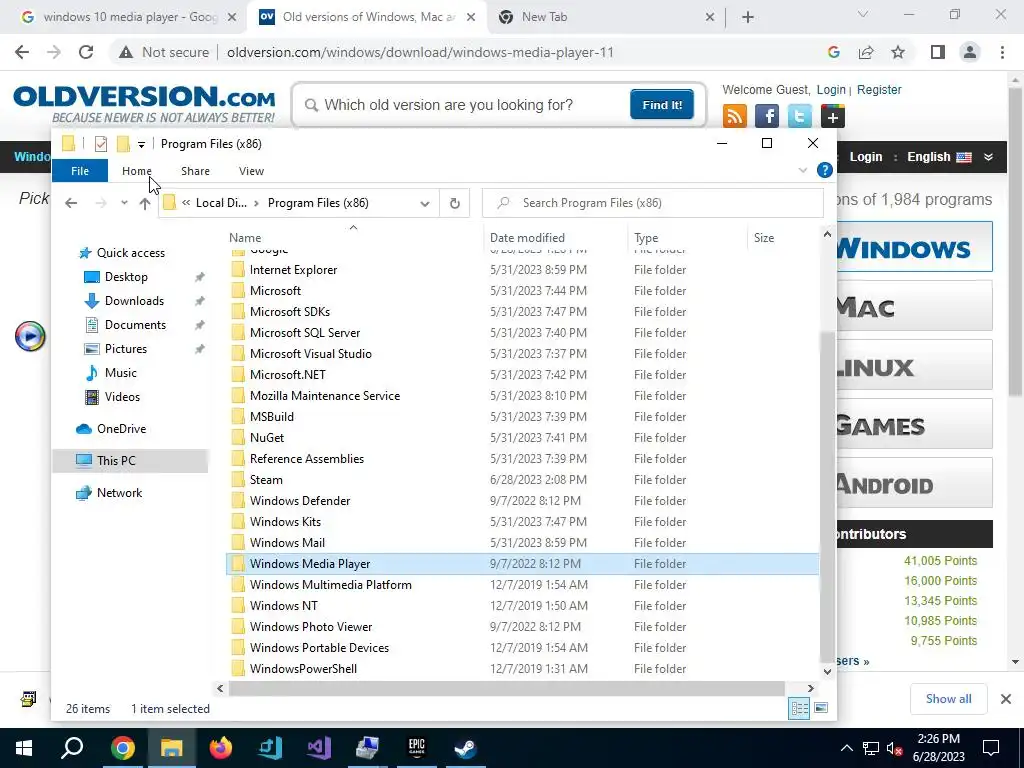Image resolution: width=1024 pixels, height=768 pixels.
Task: Expand the Explorer ribbon chevron
Action: tap(803, 170)
